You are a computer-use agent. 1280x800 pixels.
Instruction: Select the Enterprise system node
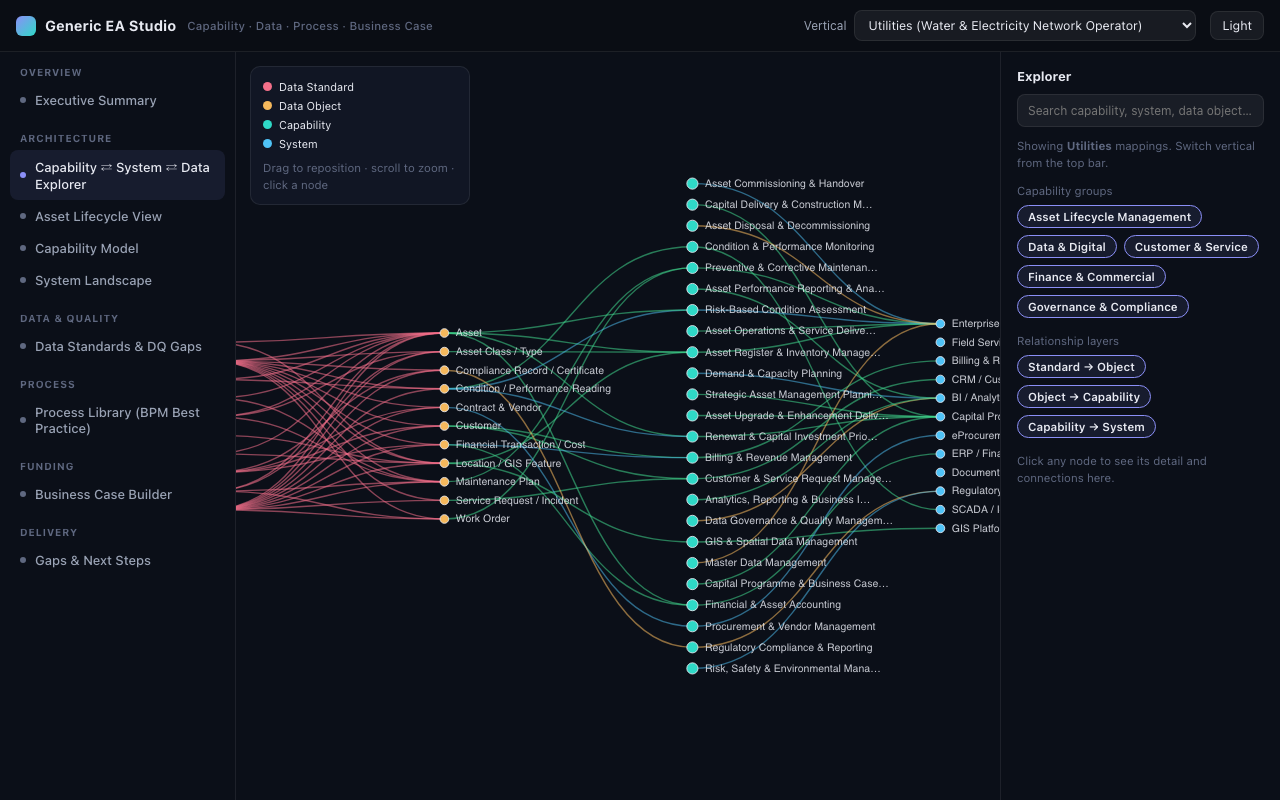coord(940,324)
